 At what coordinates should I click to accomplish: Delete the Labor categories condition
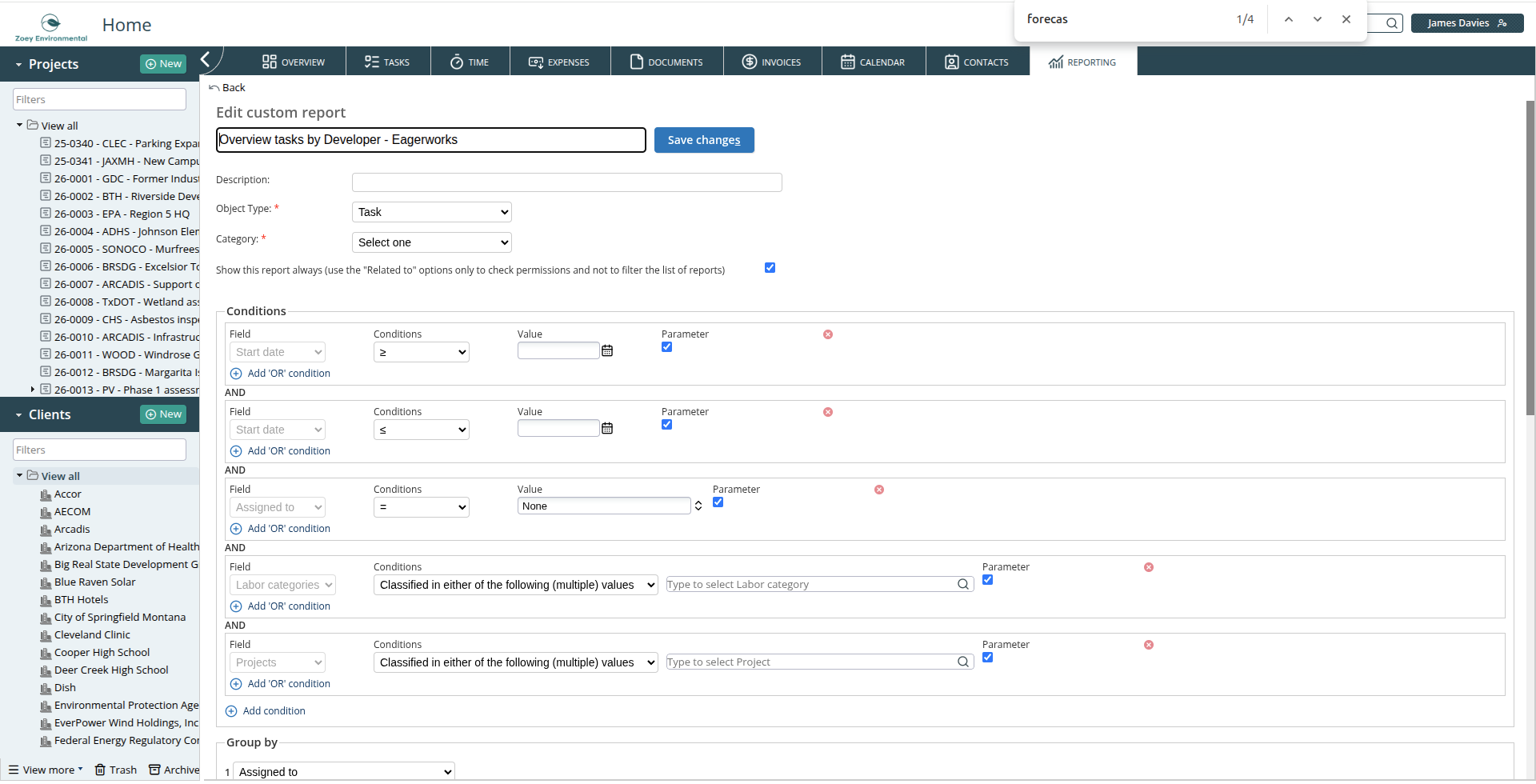[1149, 567]
